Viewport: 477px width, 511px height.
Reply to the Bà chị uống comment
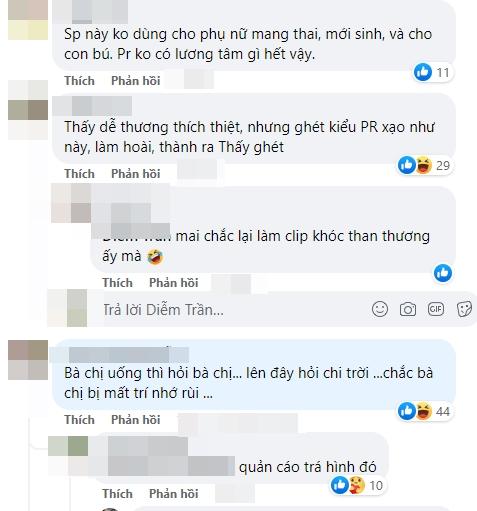click(135, 420)
